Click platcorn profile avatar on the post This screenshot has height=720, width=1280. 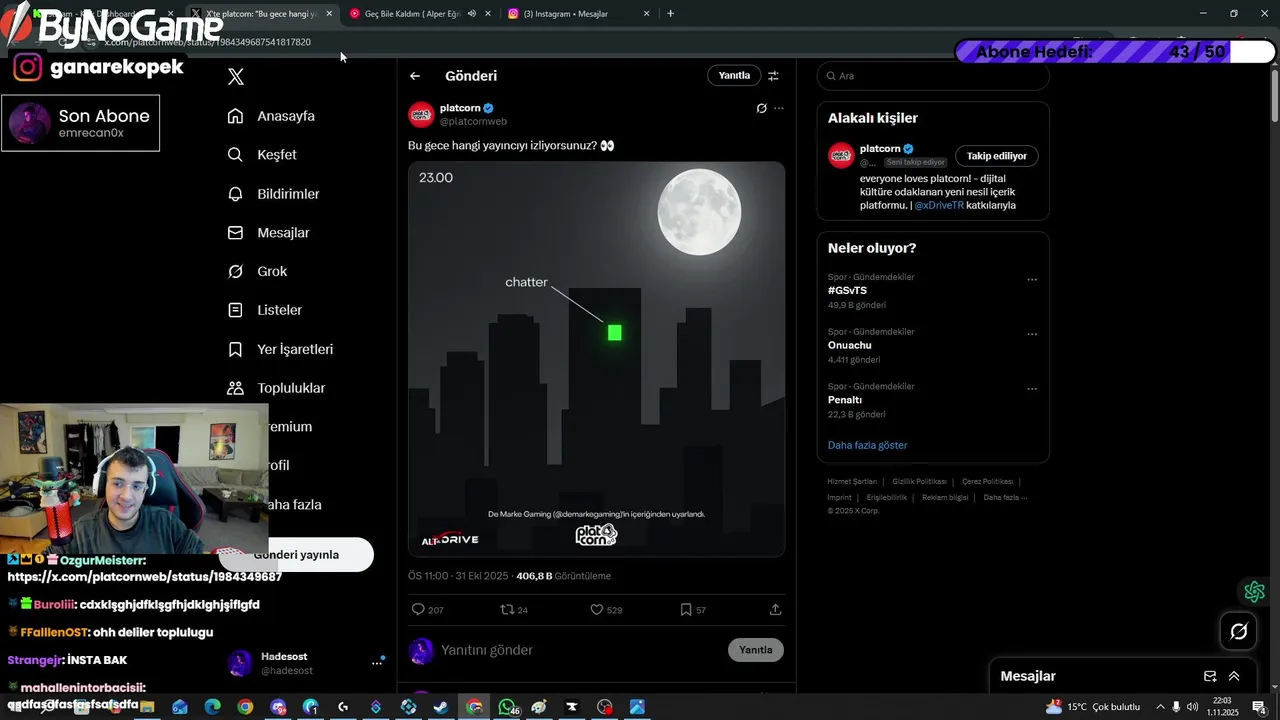421,114
